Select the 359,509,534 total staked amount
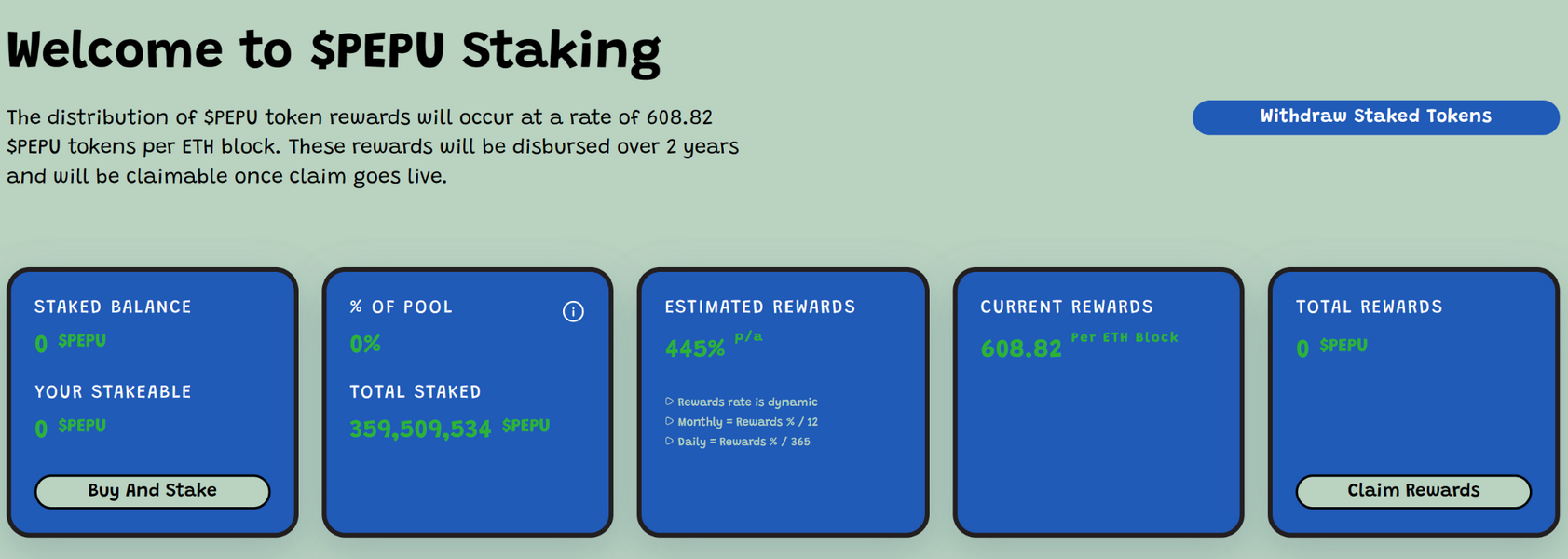The image size is (1568, 559). [x=420, y=429]
